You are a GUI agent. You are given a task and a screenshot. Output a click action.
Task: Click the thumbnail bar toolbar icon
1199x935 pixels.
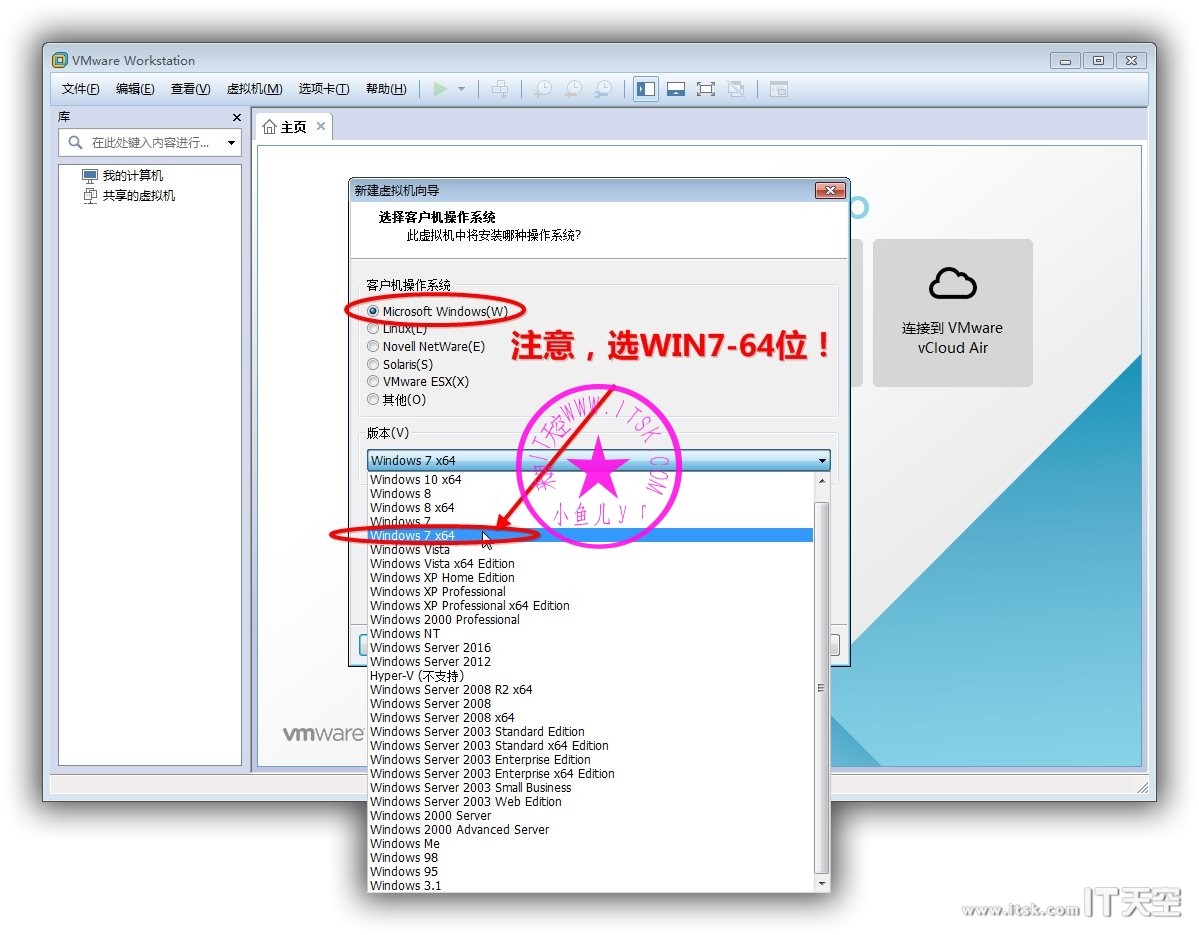pyautogui.click(x=676, y=89)
